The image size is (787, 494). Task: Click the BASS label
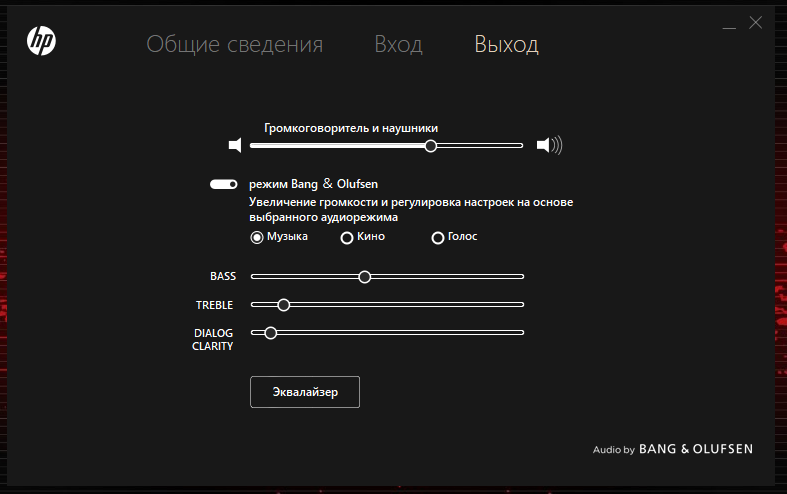pos(223,276)
